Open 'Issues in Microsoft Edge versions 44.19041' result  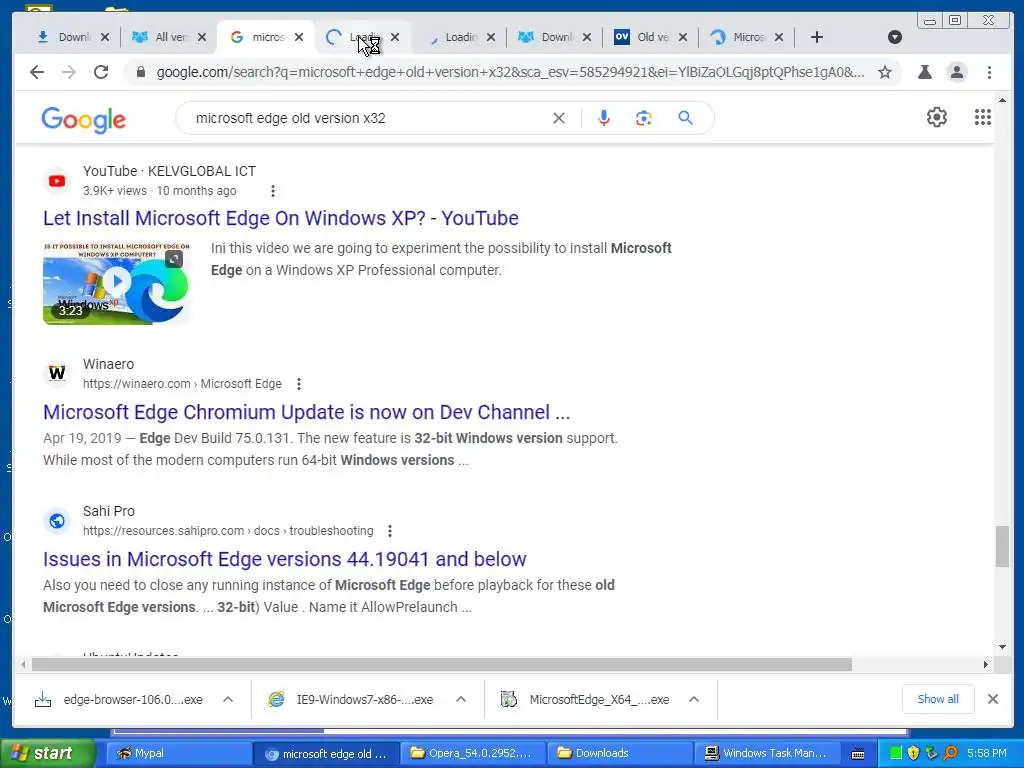click(285, 559)
